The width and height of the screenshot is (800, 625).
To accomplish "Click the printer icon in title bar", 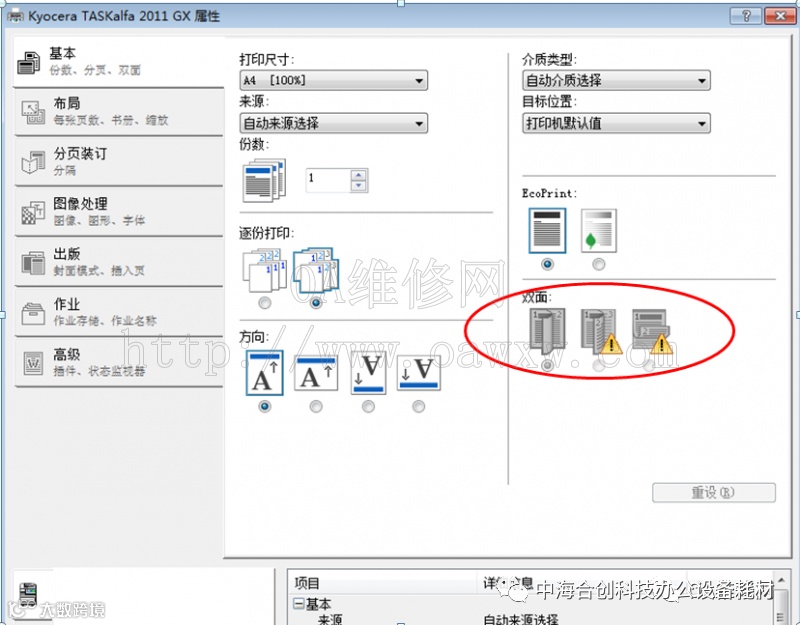I will (15, 16).
